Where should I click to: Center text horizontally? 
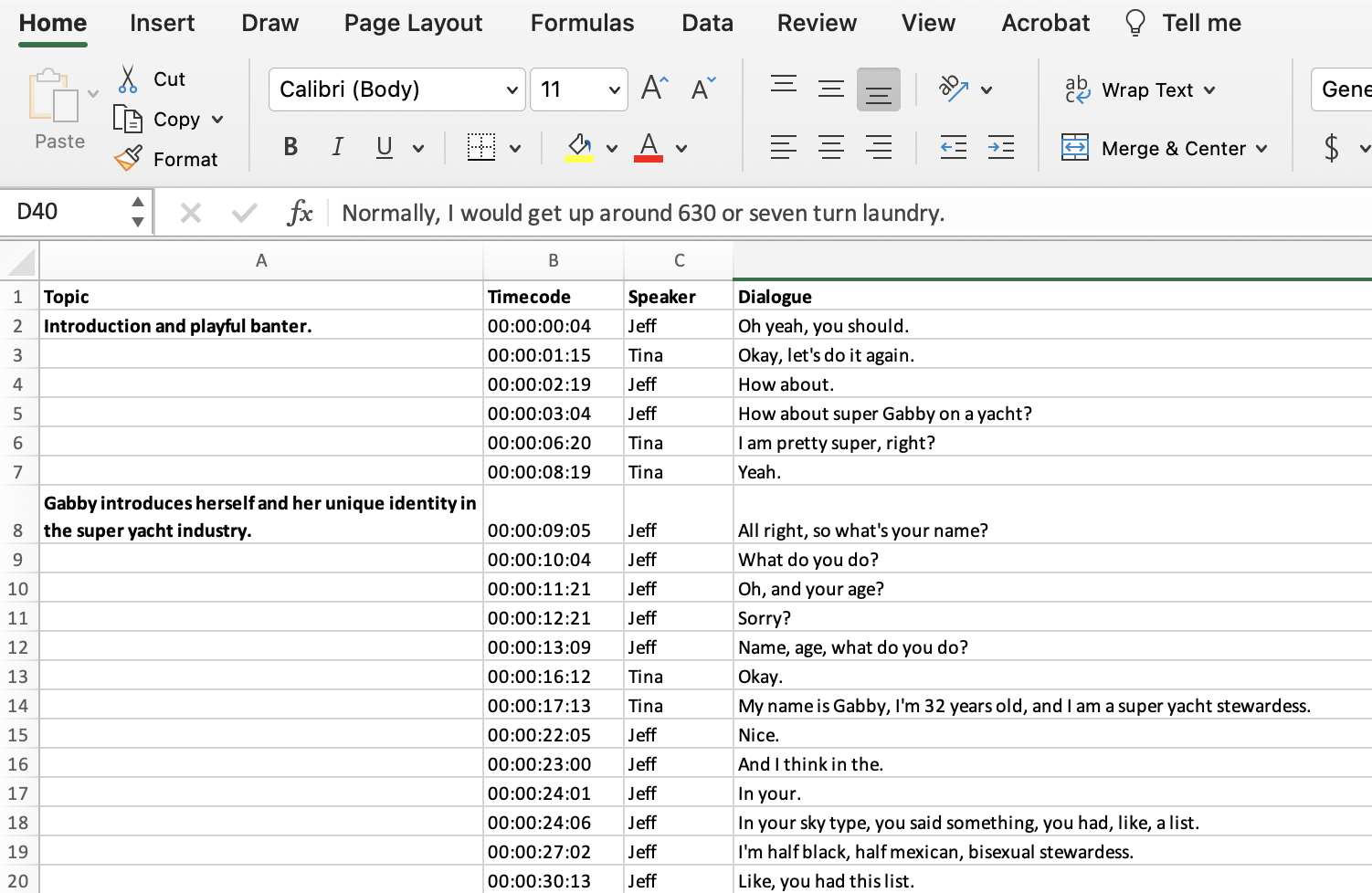click(831, 147)
